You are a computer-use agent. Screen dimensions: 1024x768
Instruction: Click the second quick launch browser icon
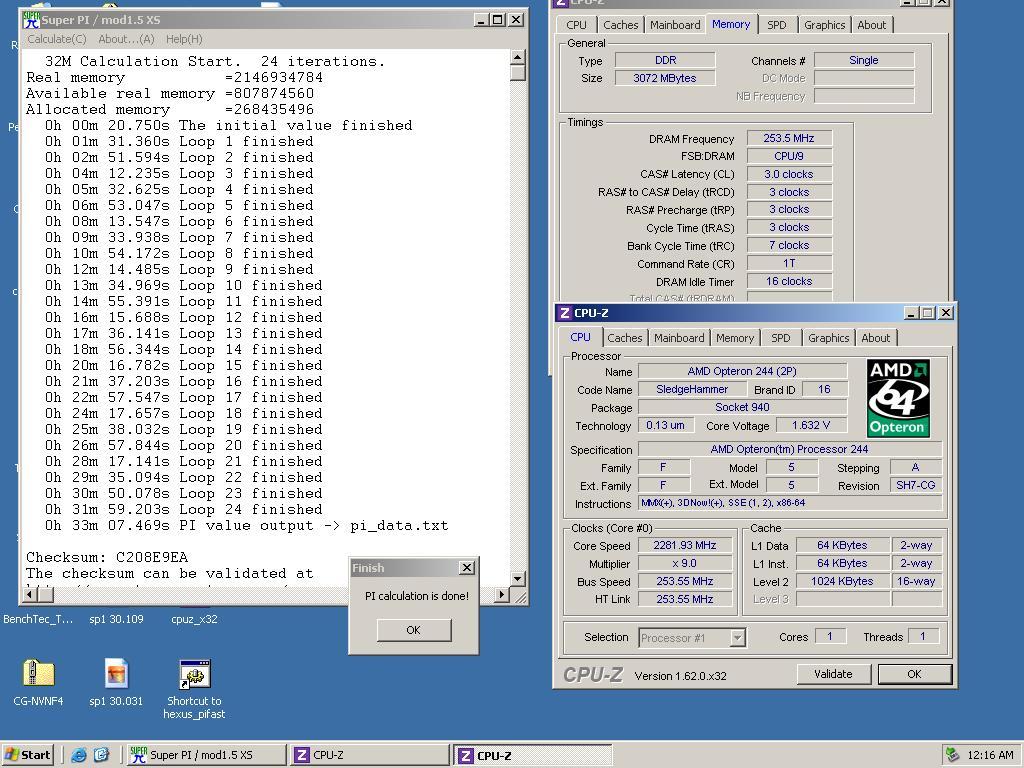(101, 755)
